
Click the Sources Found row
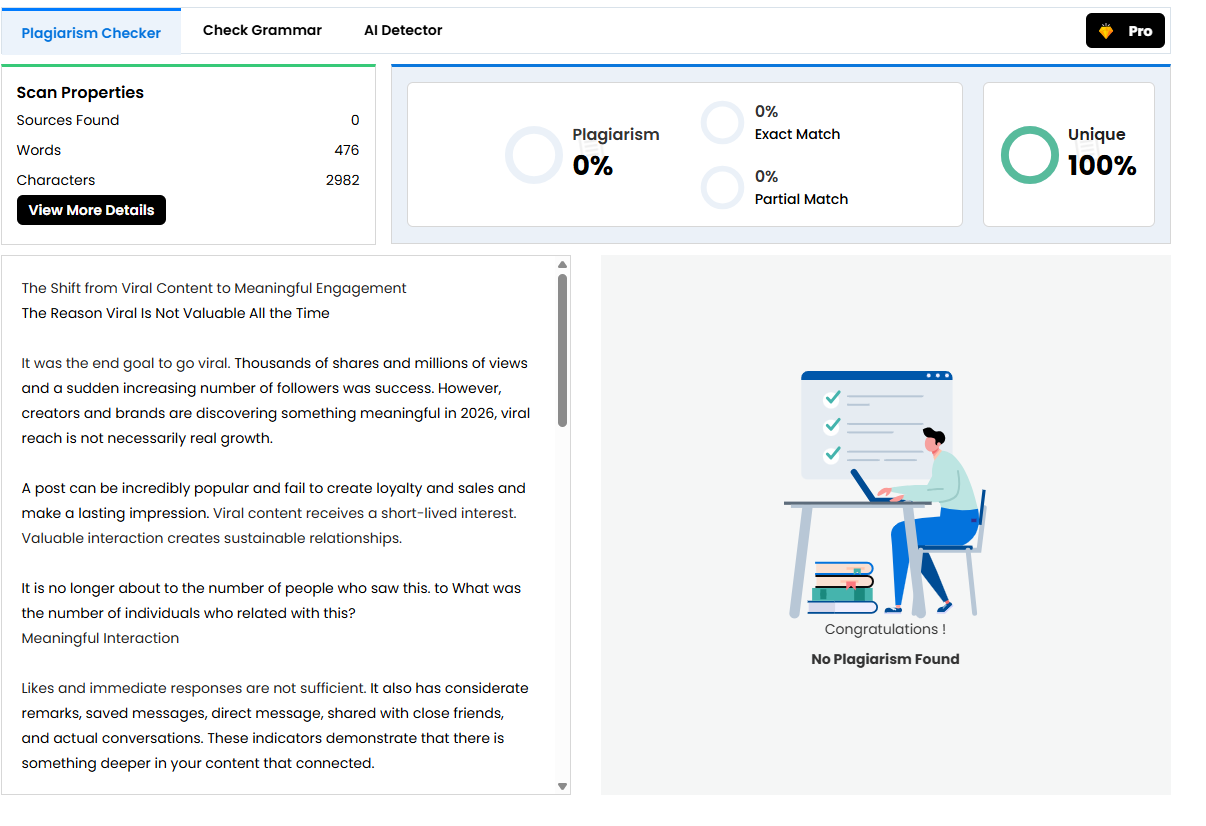point(188,120)
